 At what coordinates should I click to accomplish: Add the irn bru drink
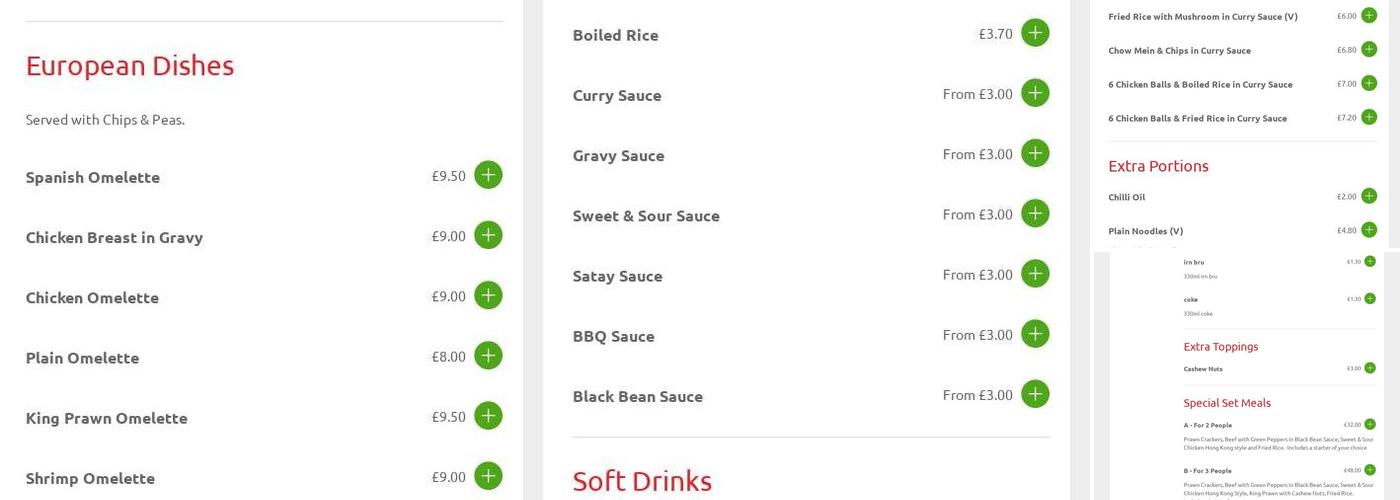(x=1369, y=262)
